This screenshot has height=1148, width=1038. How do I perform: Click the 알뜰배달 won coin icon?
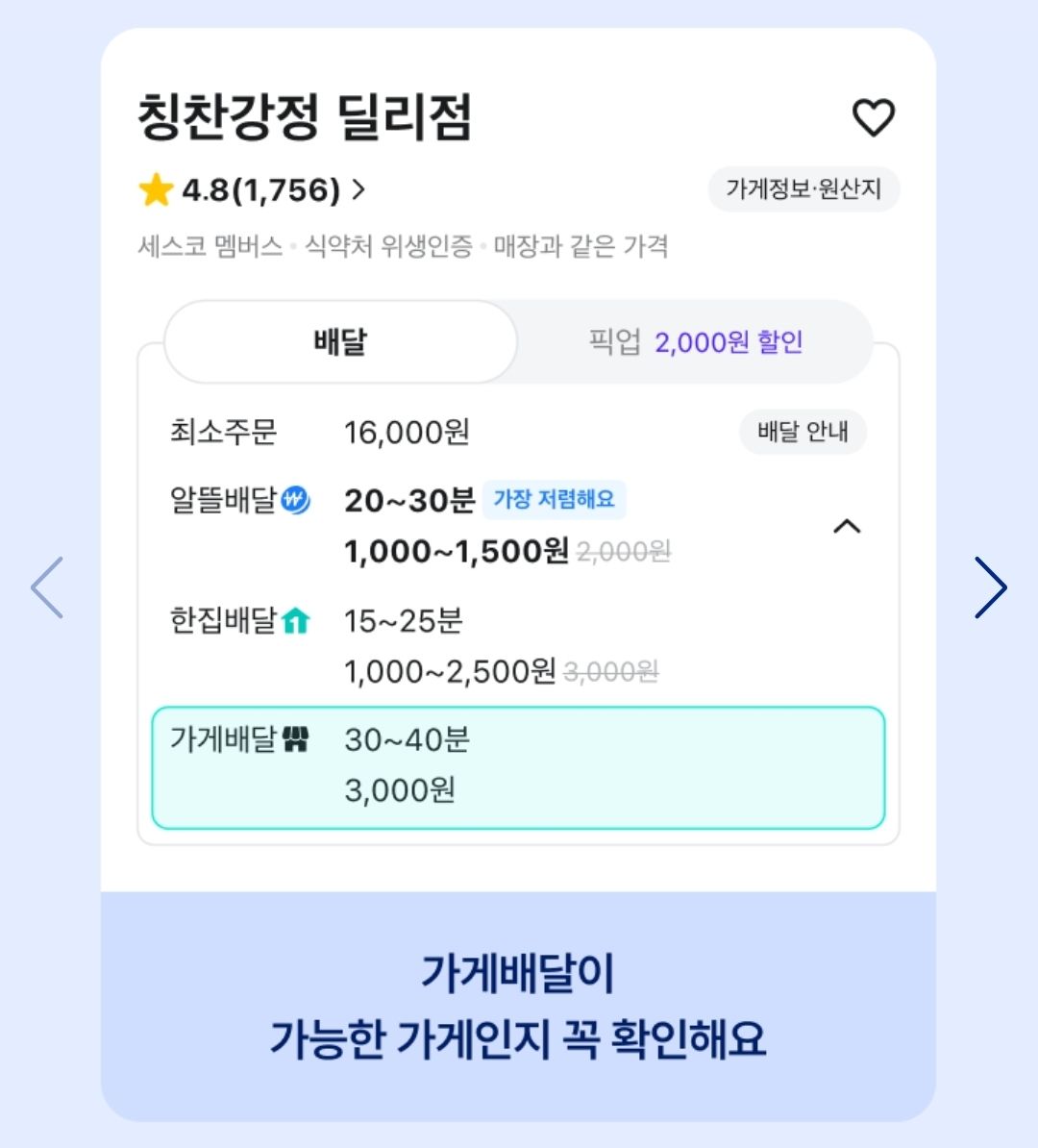(x=296, y=500)
